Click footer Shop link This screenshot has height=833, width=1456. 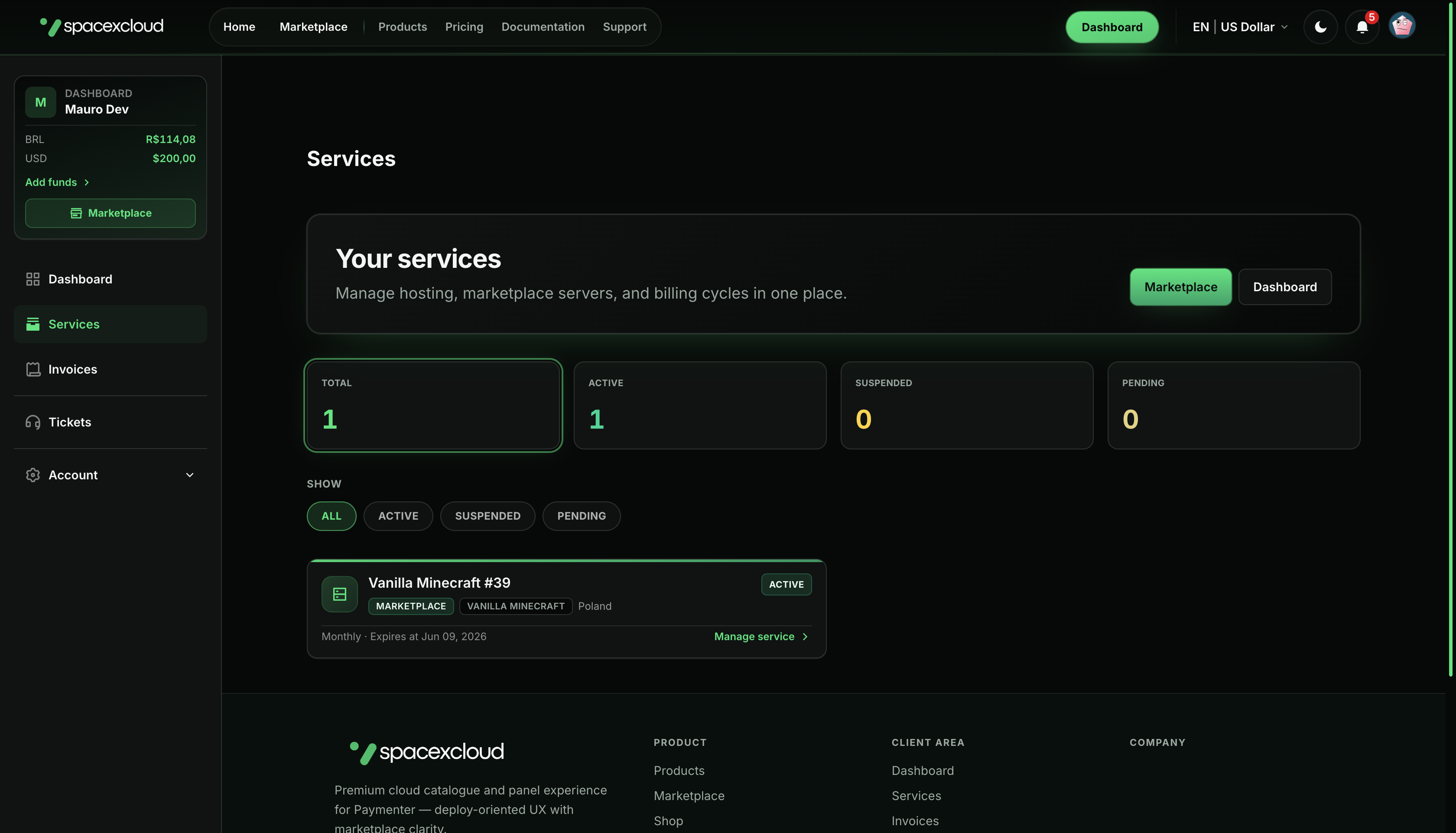[669, 821]
